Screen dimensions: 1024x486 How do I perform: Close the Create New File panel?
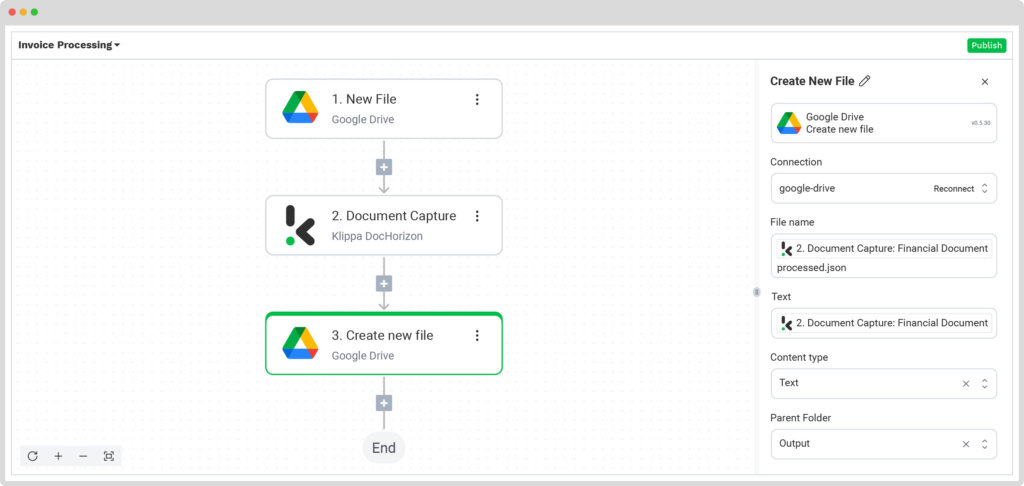(x=985, y=82)
